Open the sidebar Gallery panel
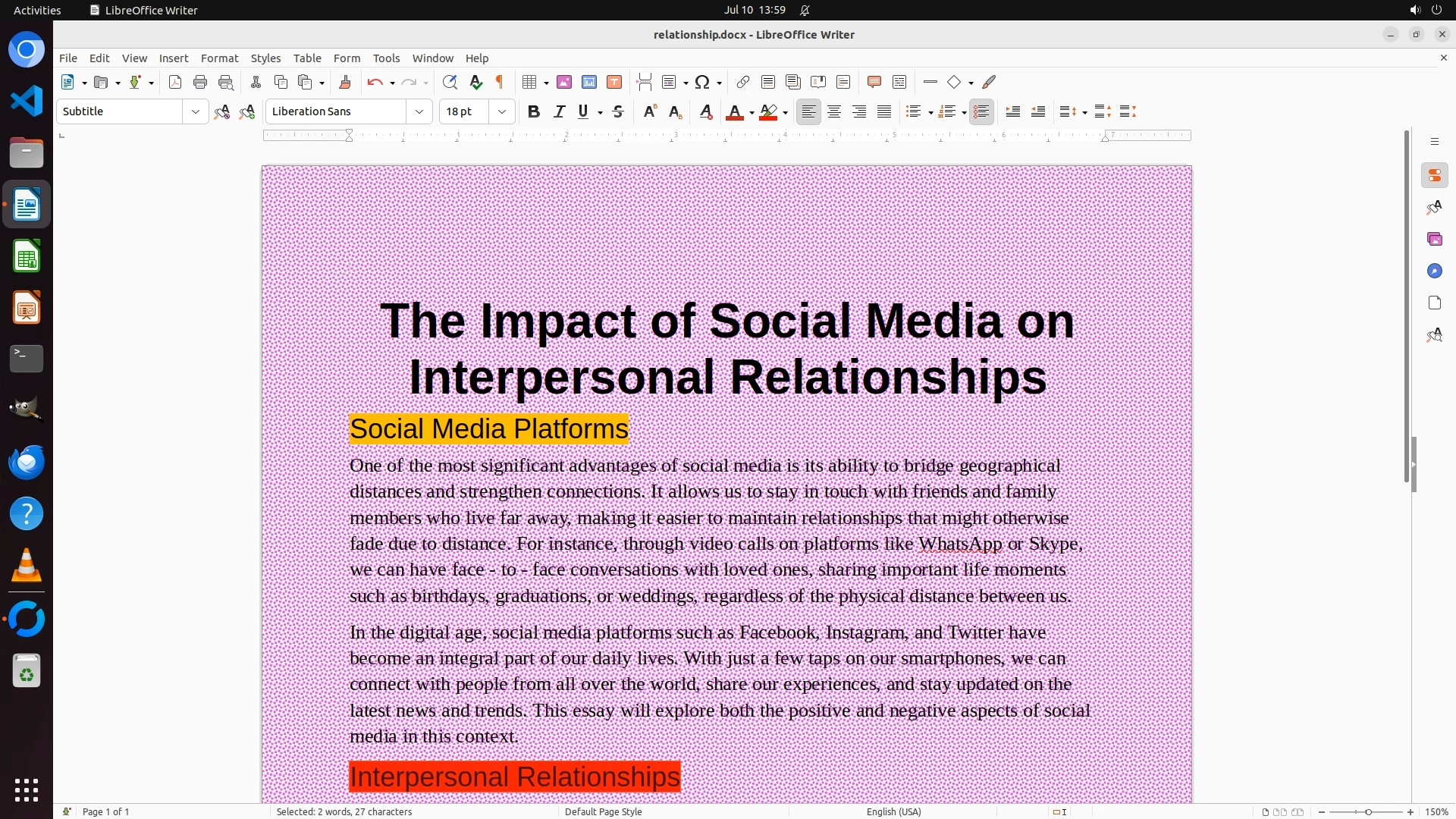 1434,239
